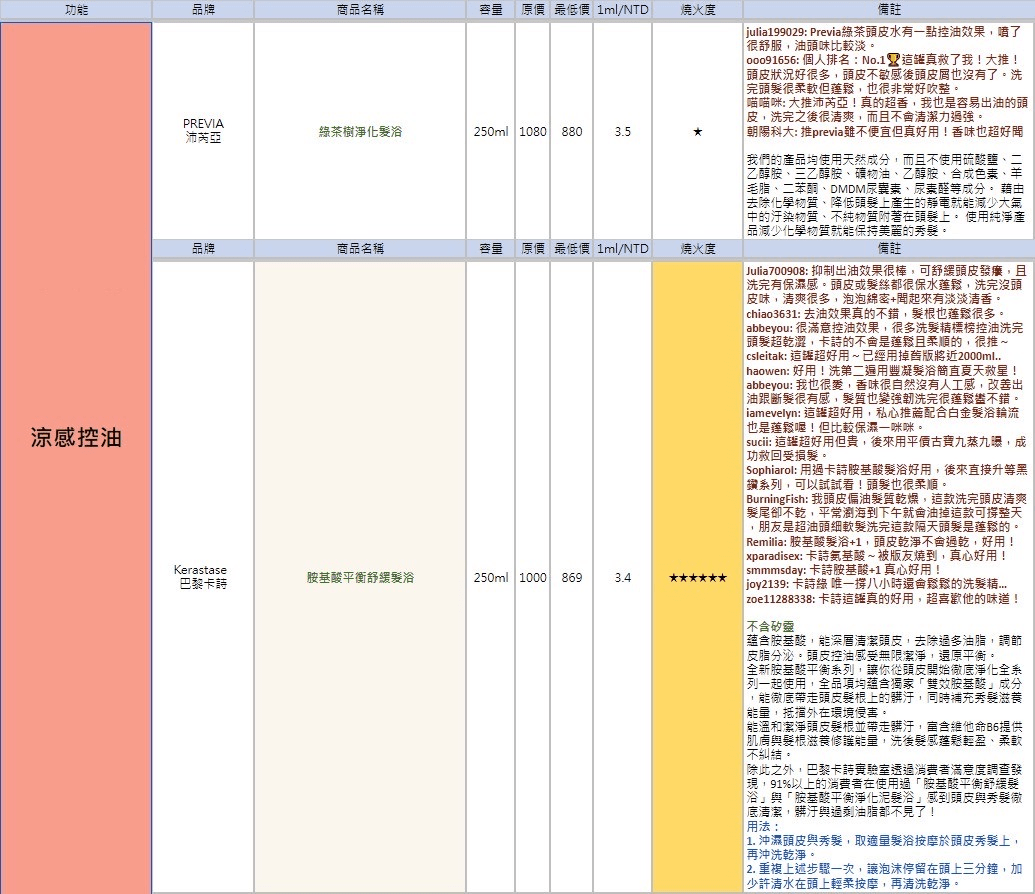1035x894 pixels.
Task: Select the 3.5 price per ml cell
Action: tap(622, 131)
